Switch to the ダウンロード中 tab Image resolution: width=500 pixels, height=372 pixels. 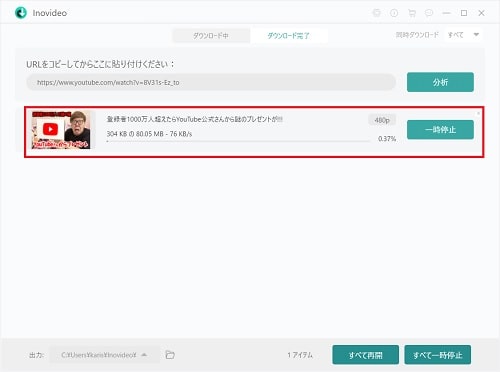coord(211,35)
